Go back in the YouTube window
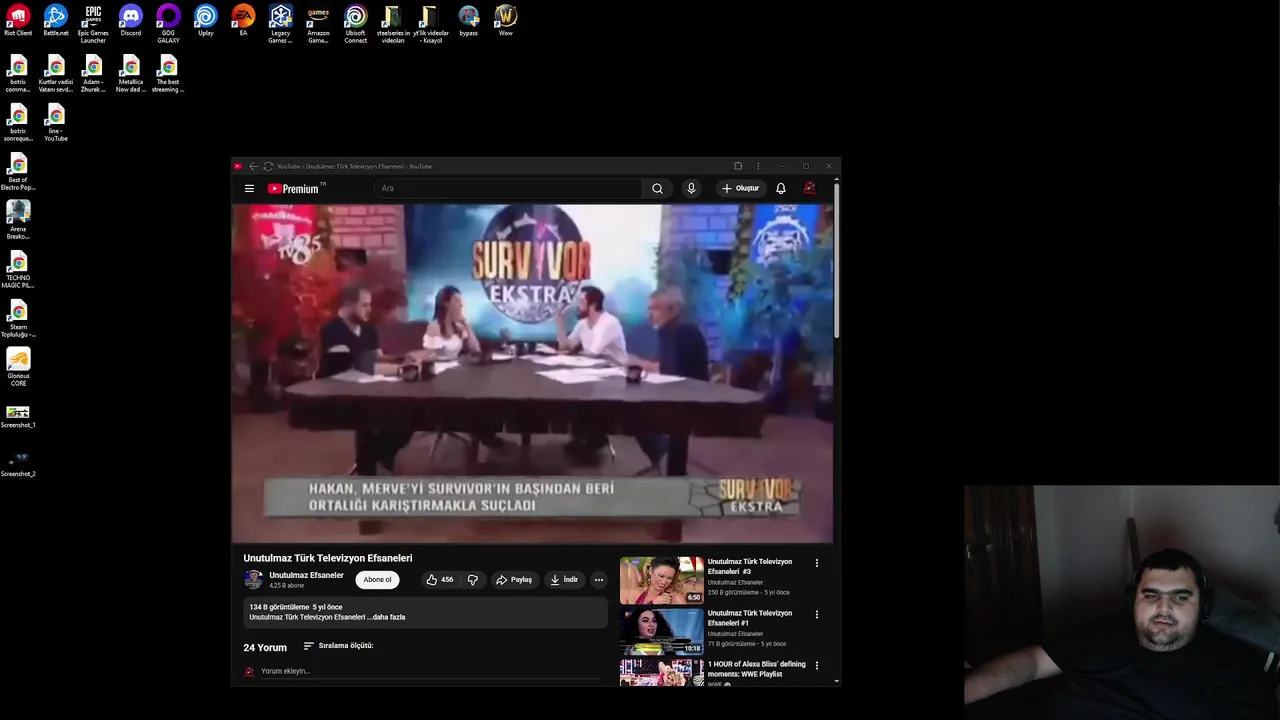The image size is (1280, 720). [x=253, y=166]
